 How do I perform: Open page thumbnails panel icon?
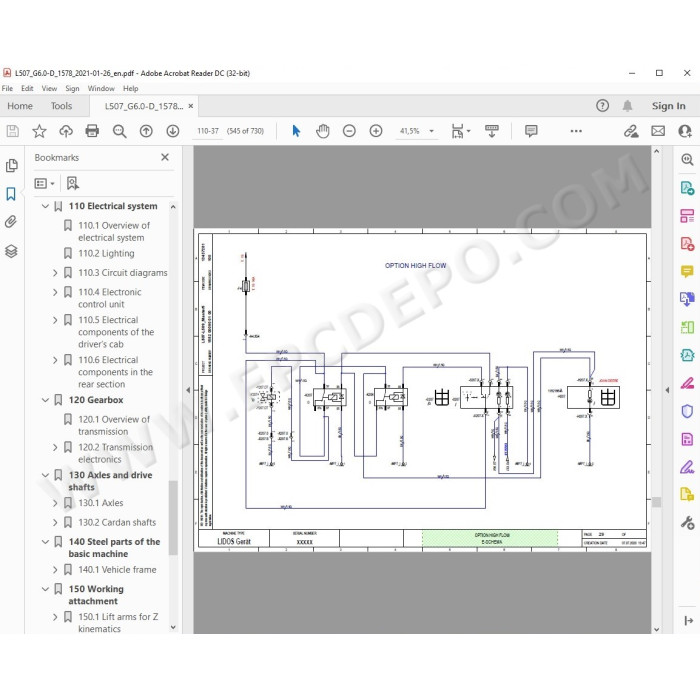tap(12, 166)
